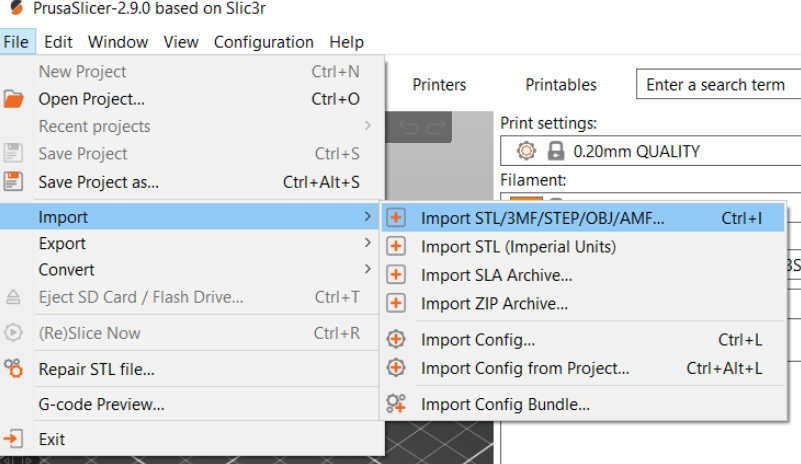801x464 pixels.
Task: Open the Help menu
Action: (x=346, y=42)
